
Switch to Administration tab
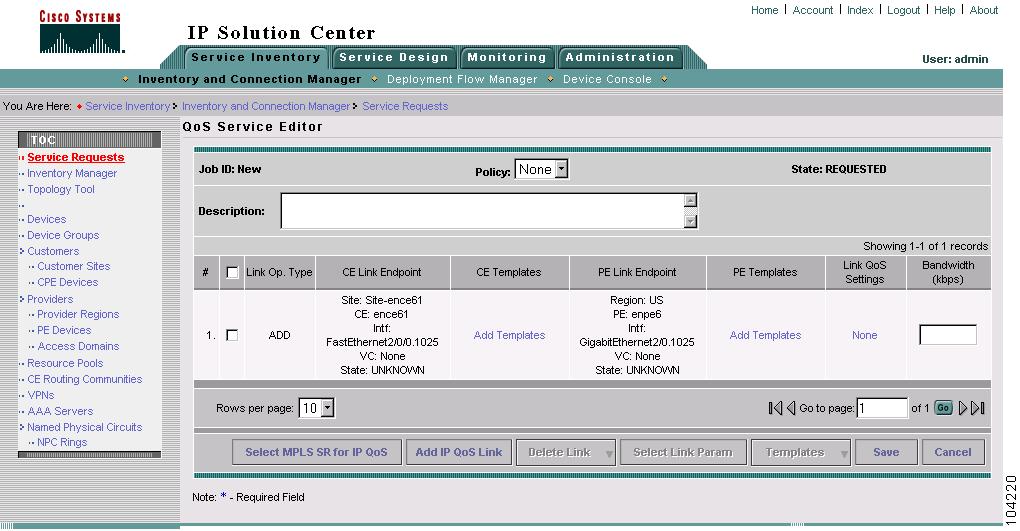(x=620, y=57)
